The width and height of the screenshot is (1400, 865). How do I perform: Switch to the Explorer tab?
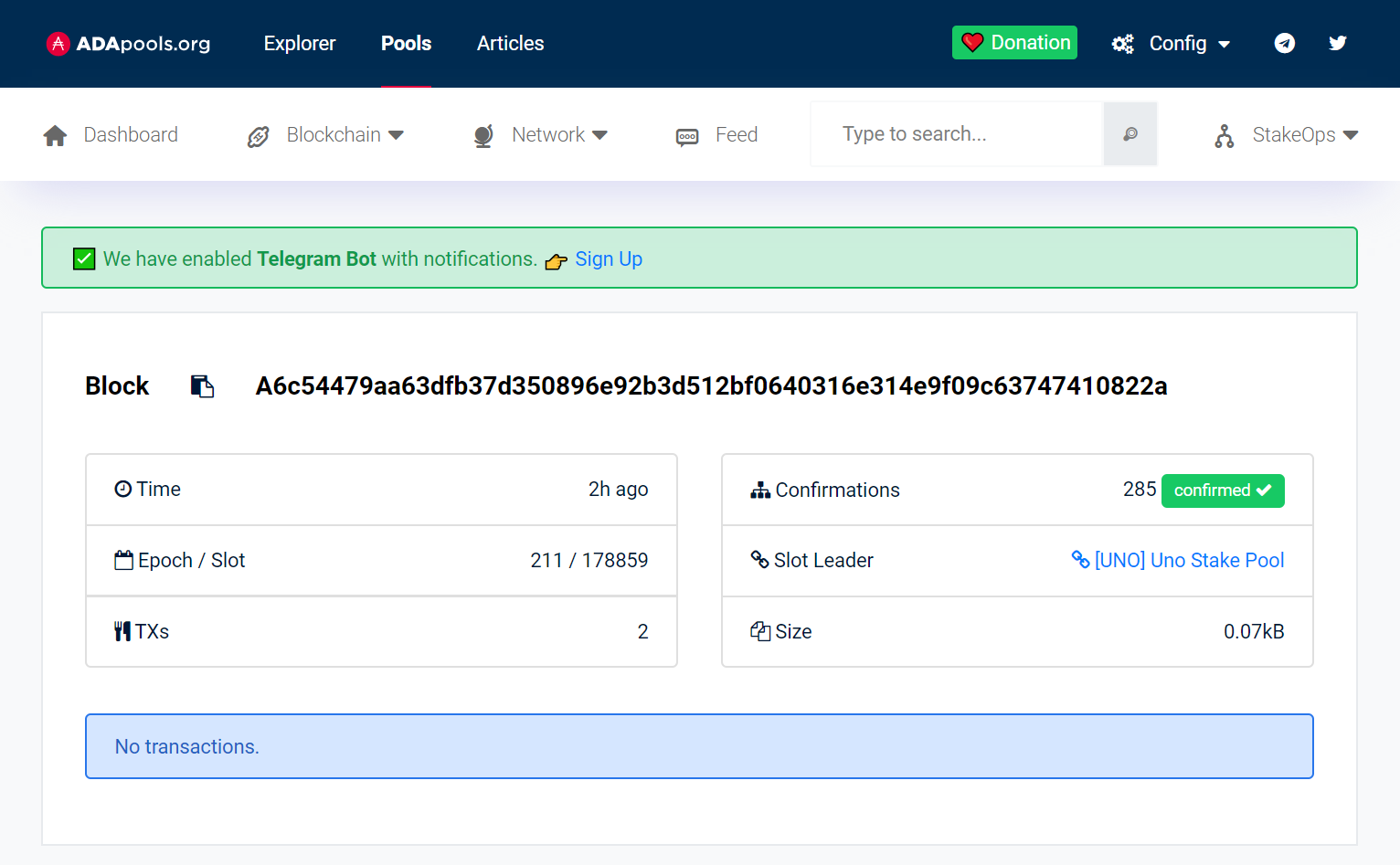299,43
